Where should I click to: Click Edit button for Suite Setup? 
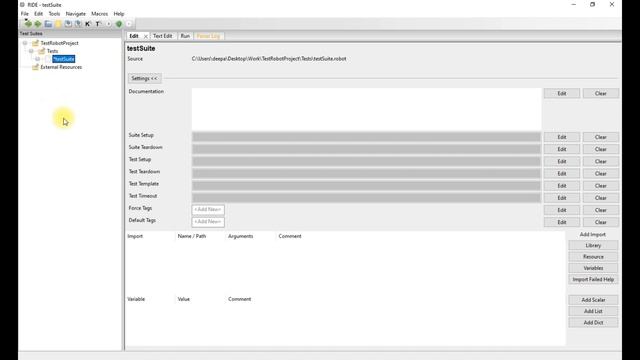562,137
